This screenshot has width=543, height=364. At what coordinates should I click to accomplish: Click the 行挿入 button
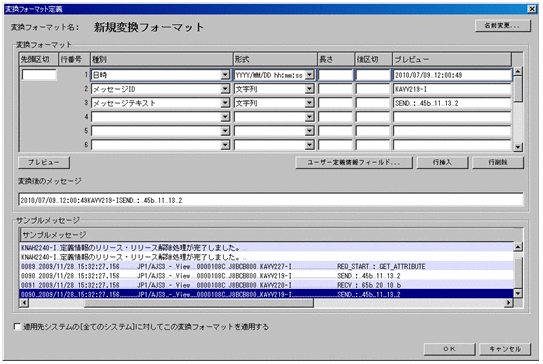tap(443, 162)
